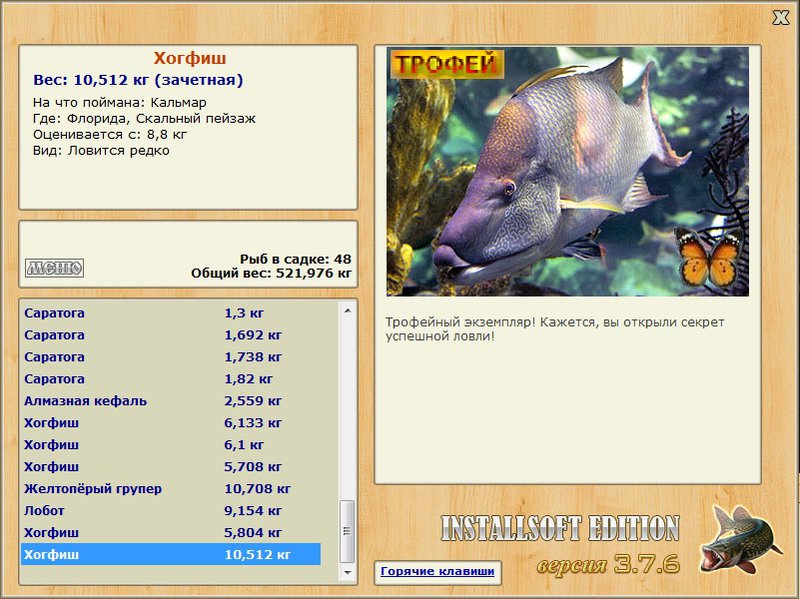Viewport: 800px width, 599px height.
Task: Click the Трофейный экземпляр message text
Action: [x=555, y=329]
